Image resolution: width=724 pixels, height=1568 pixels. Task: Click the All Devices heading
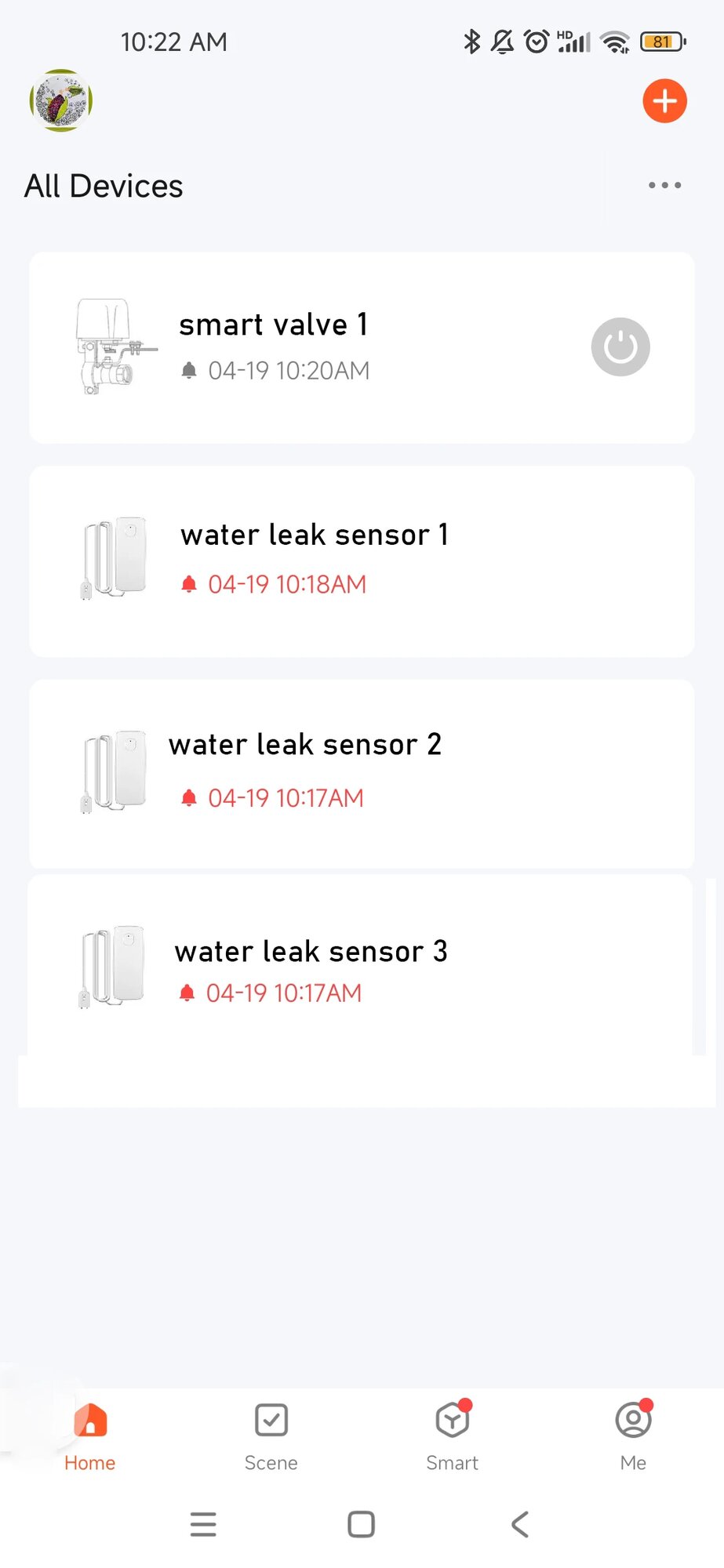[104, 187]
